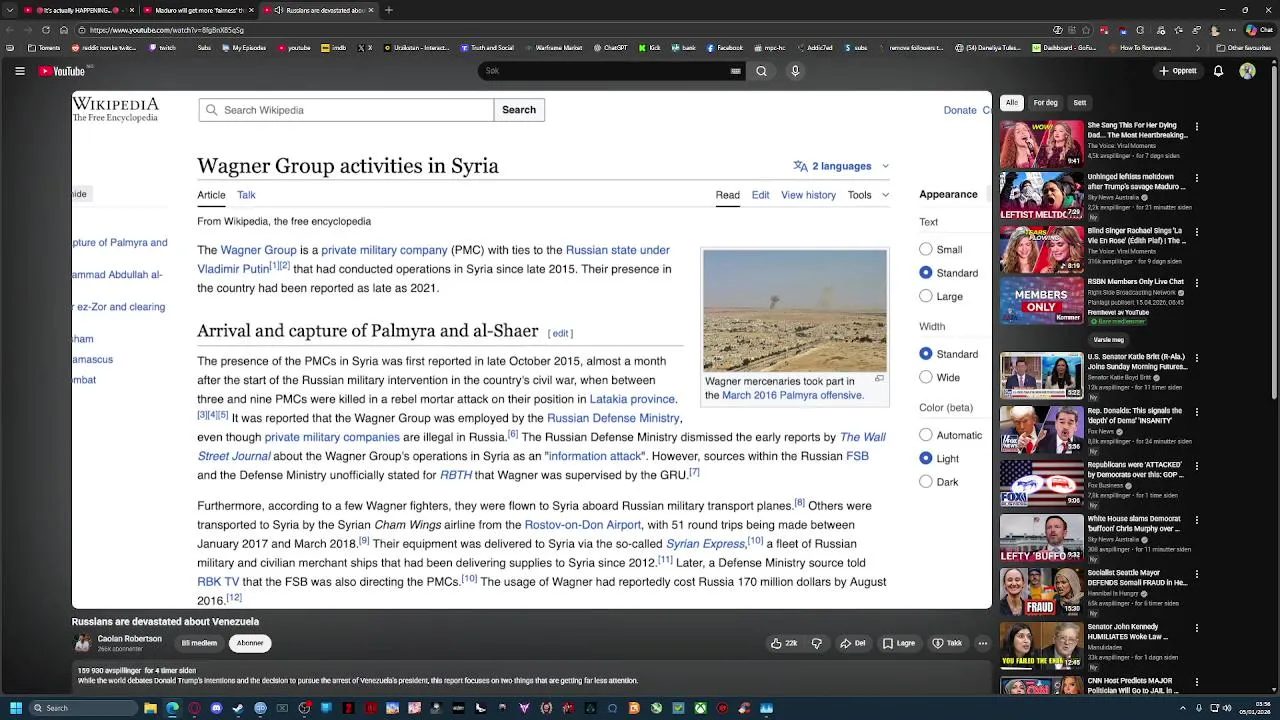Expand the 2 languages dropdown
The width and height of the screenshot is (1280, 720).
841,166
